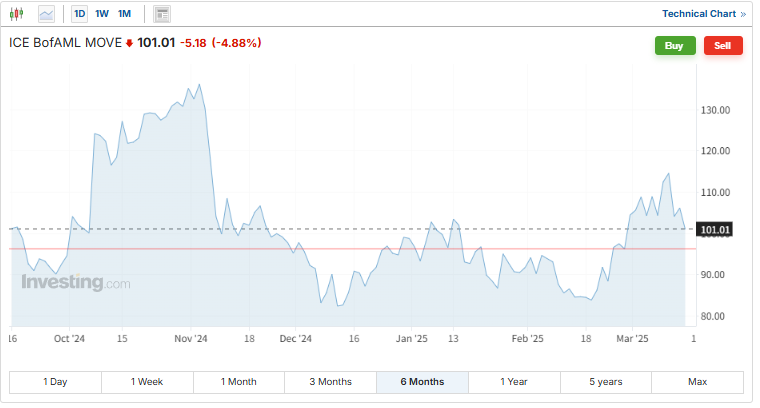760x408 pixels.
Task: Open the chart news/table icon
Action: [162, 14]
